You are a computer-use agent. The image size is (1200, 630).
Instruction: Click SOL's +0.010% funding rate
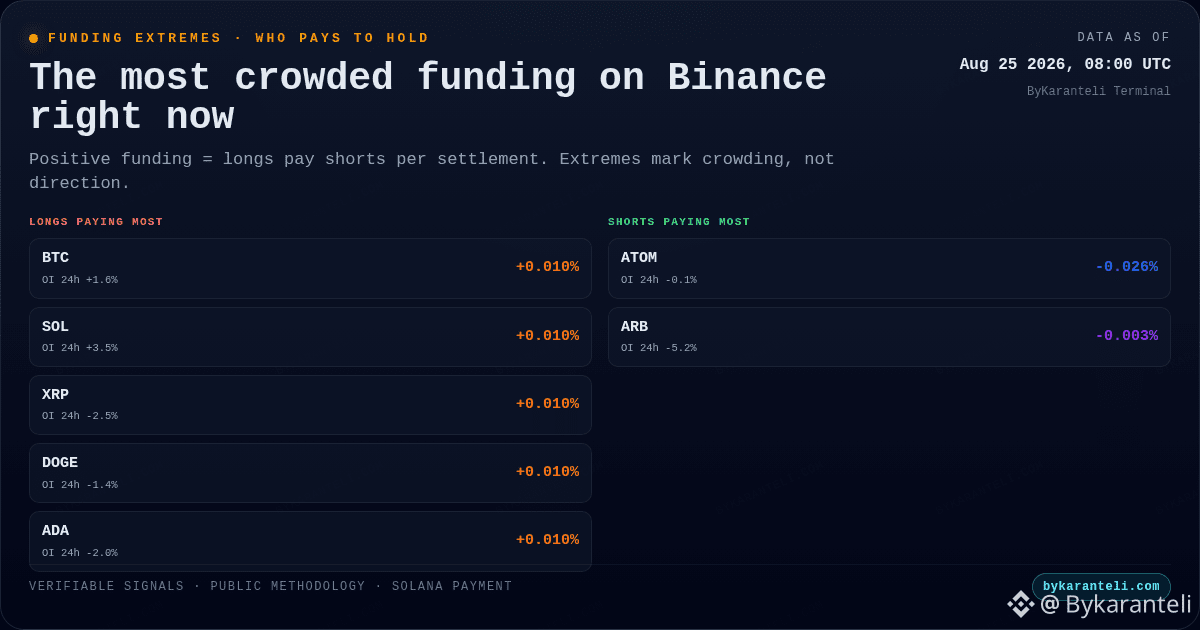[x=547, y=336]
